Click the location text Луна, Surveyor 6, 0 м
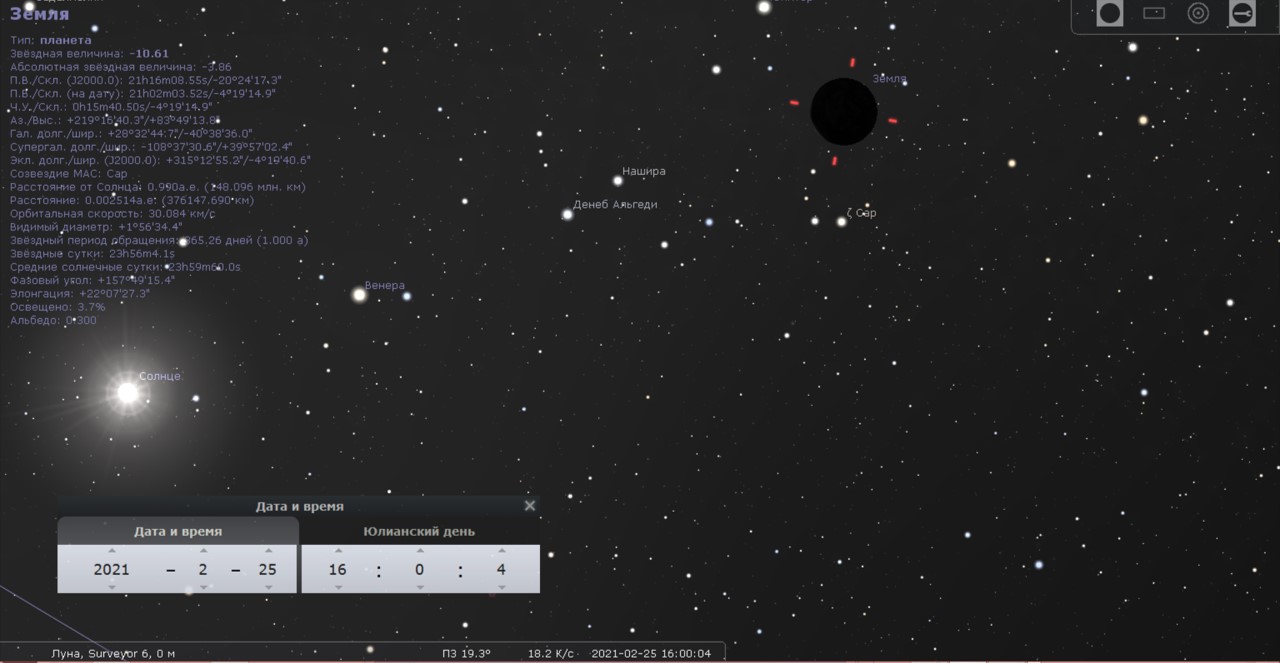Image resolution: width=1280 pixels, height=663 pixels. pyautogui.click(x=113, y=654)
